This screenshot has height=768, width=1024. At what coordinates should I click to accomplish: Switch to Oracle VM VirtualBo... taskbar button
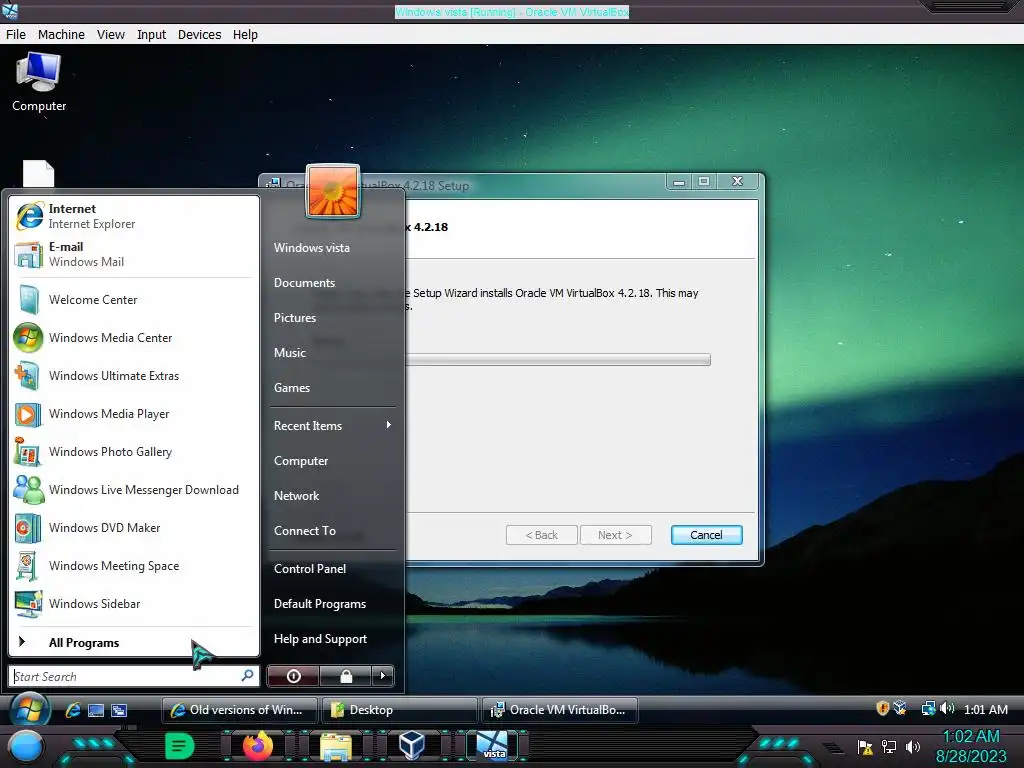pyautogui.click(x=560, y=710)
